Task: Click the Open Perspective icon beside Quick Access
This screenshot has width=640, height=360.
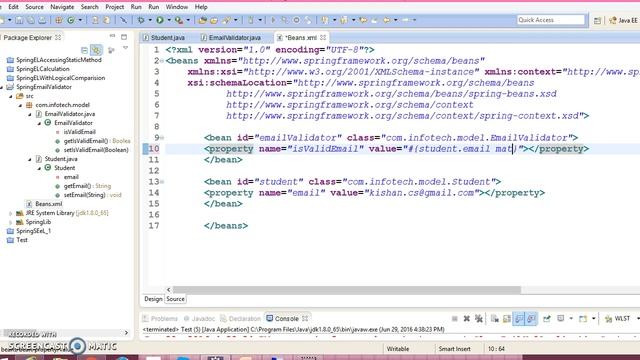Action: click(x=597, y=20)
